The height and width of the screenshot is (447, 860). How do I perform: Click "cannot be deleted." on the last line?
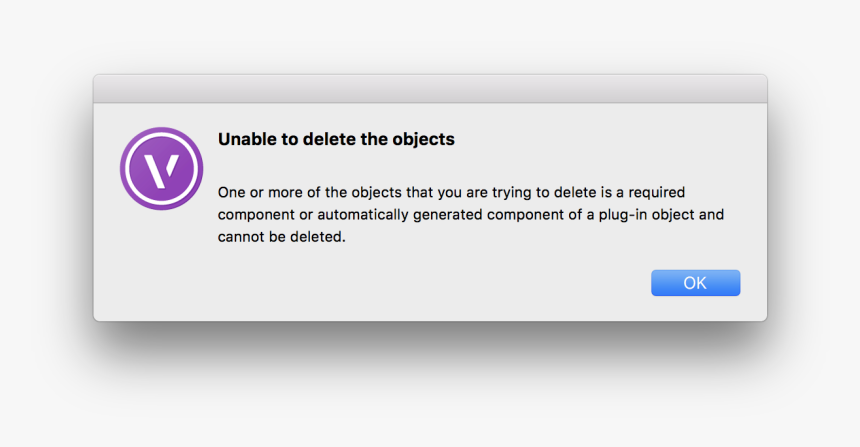(281, 237)
